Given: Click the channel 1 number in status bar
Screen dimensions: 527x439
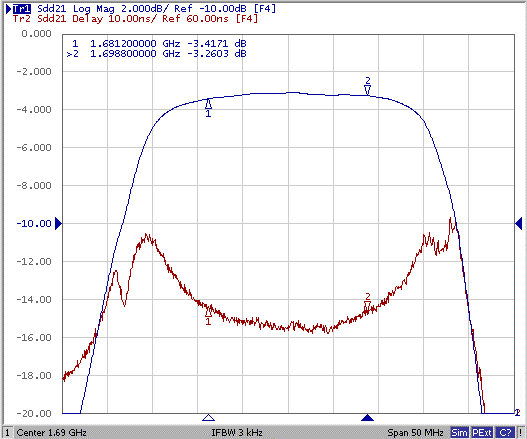Looking at the screenshot, I should [x=7, y=433].
